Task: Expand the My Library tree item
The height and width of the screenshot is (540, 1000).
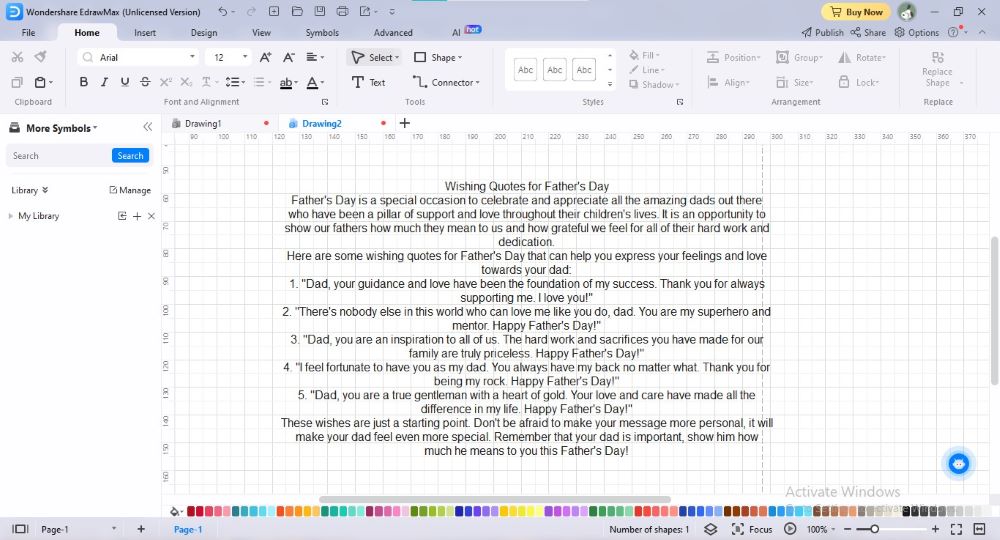Action: click(10, 216)
